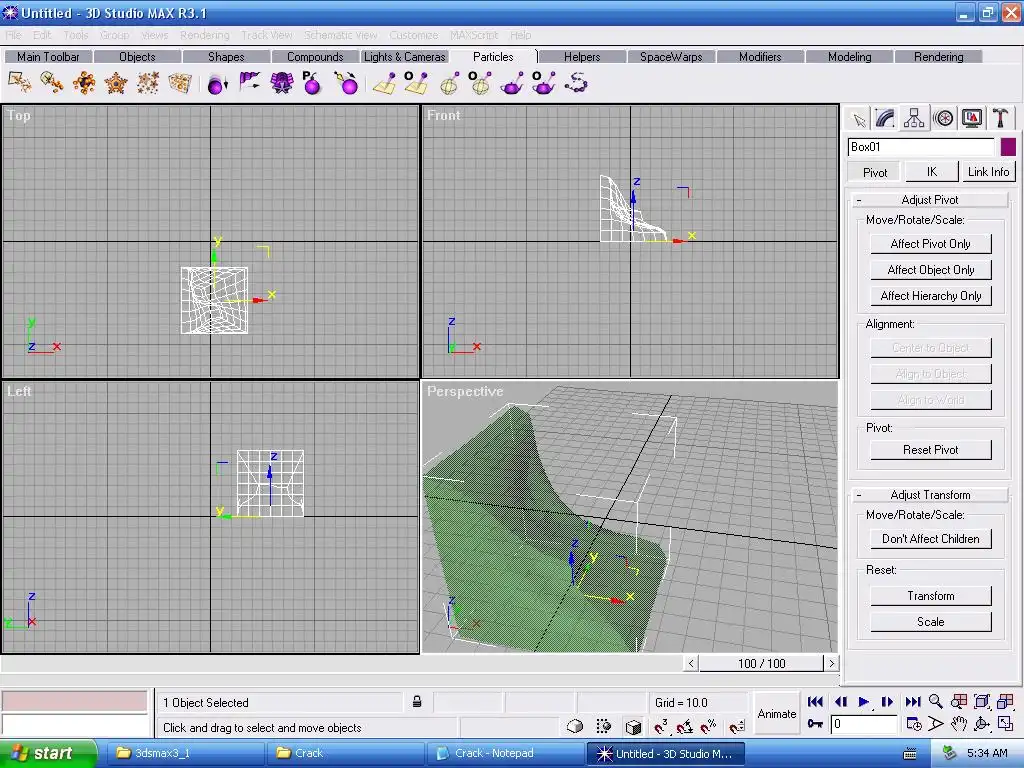Toggle the Animate mode button
Viewport: 1024px width, 768px height.
(776, 714)
